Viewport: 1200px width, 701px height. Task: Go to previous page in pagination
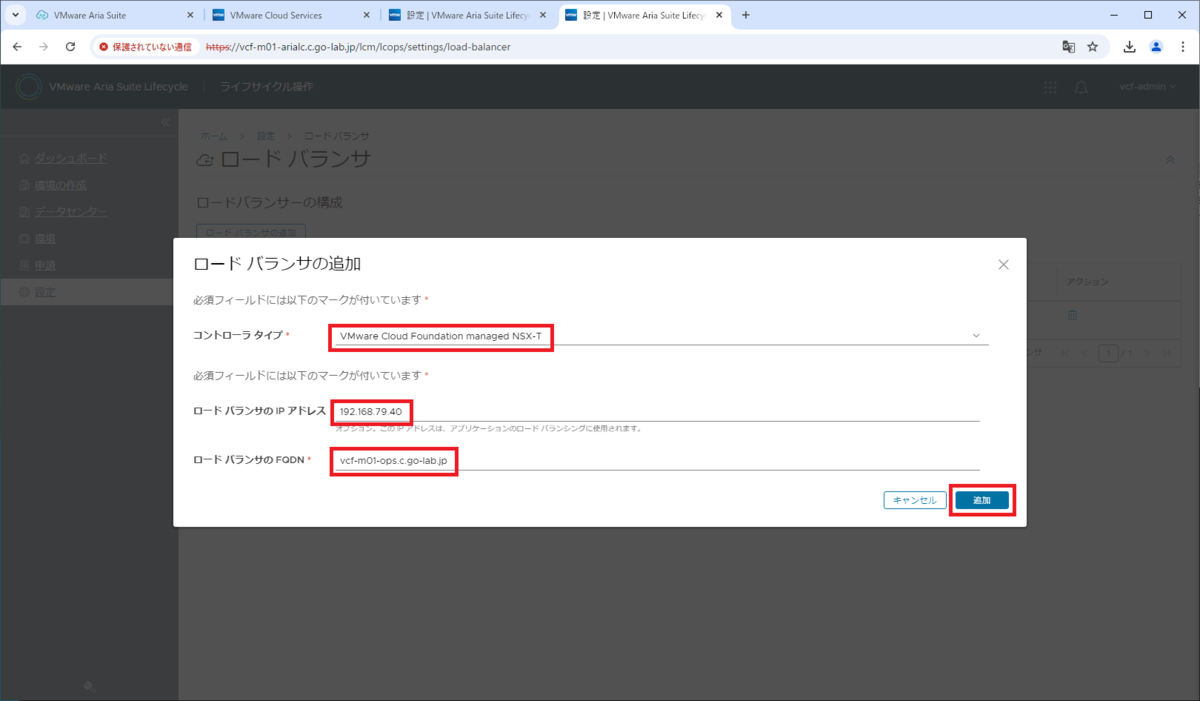point(1086,353)
